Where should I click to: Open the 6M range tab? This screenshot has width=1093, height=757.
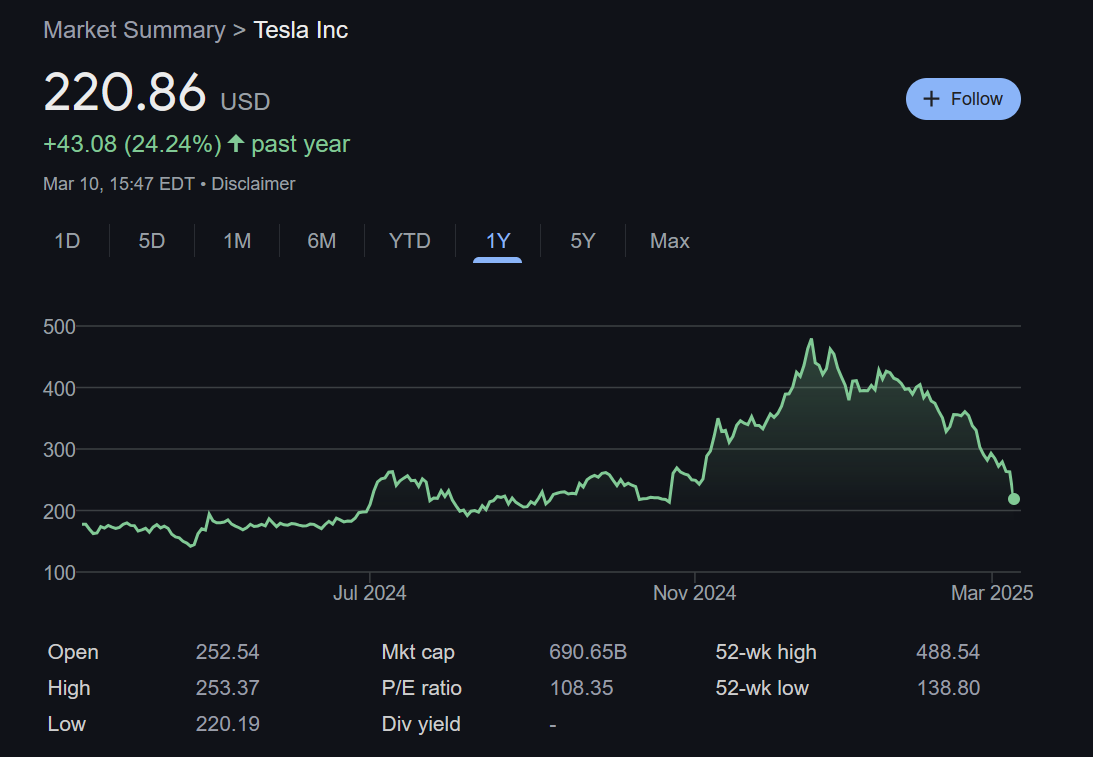pyautogui.click(x=322, y=241)
